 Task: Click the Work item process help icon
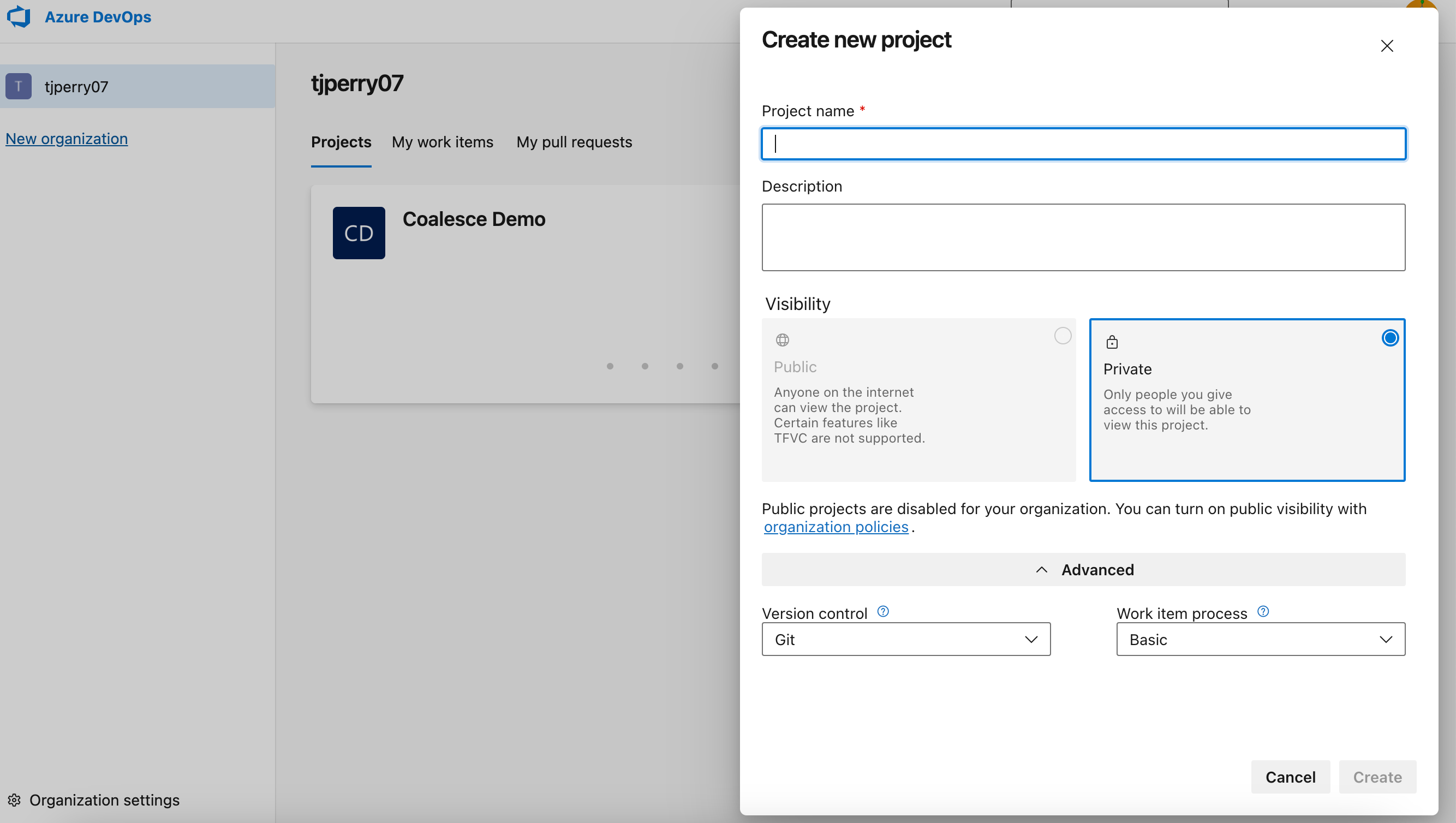pos(1263,611)
